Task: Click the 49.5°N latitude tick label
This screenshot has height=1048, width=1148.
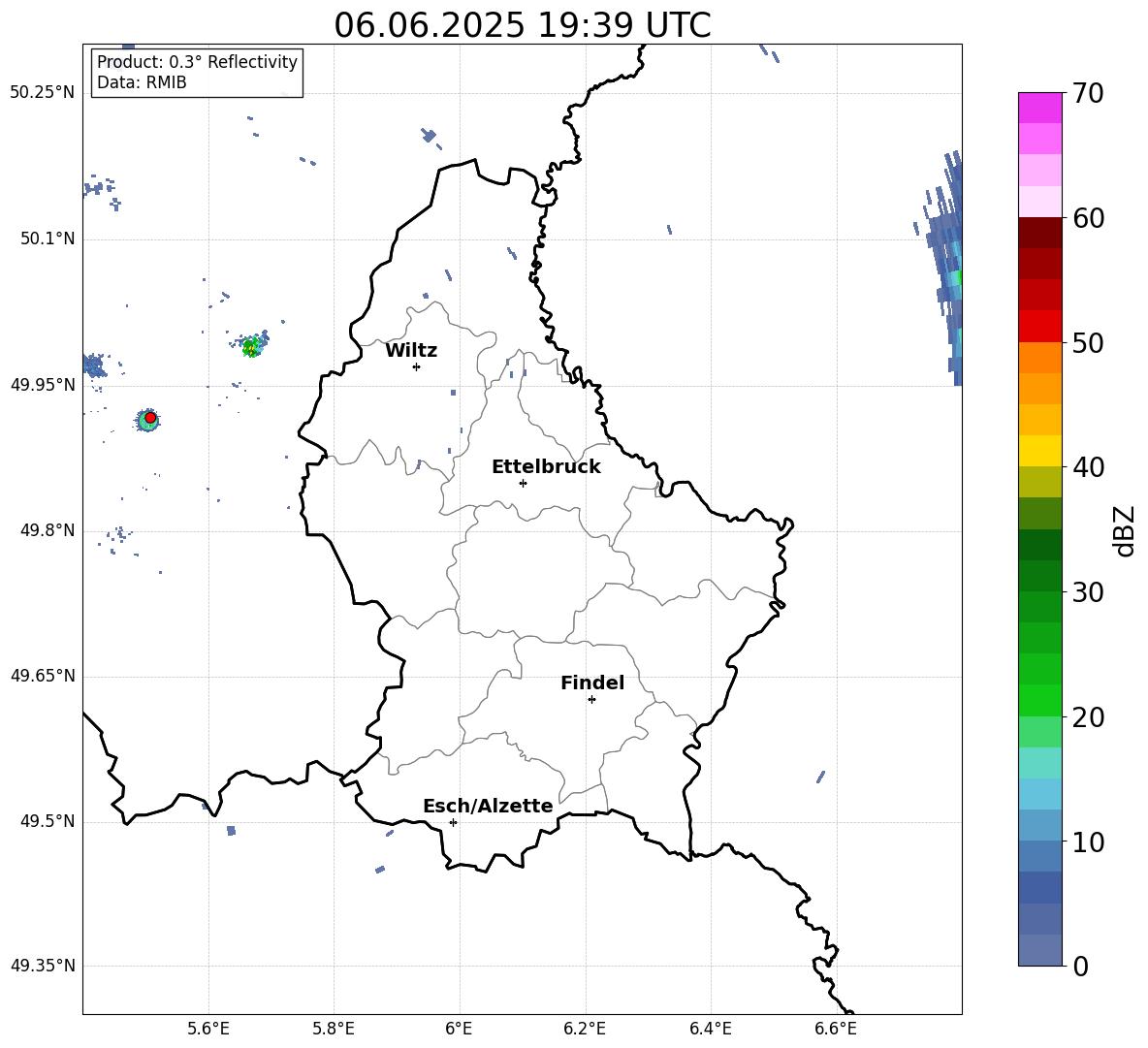Action: (x=47, y=822)
